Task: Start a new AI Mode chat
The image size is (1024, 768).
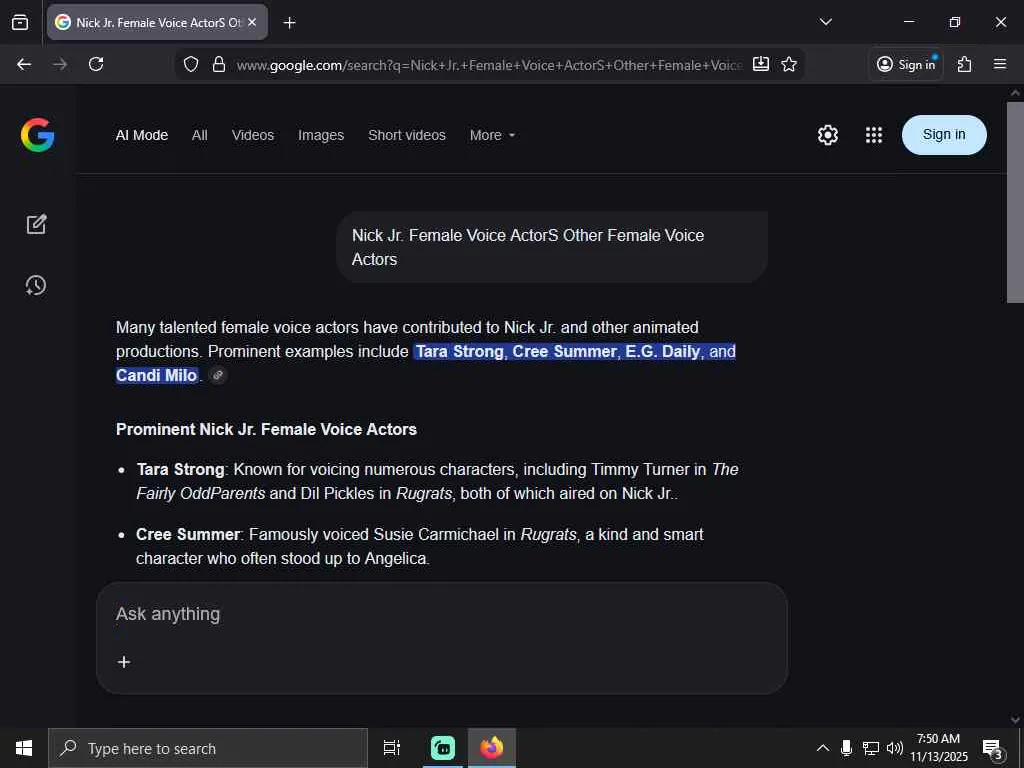Action: 37,224
